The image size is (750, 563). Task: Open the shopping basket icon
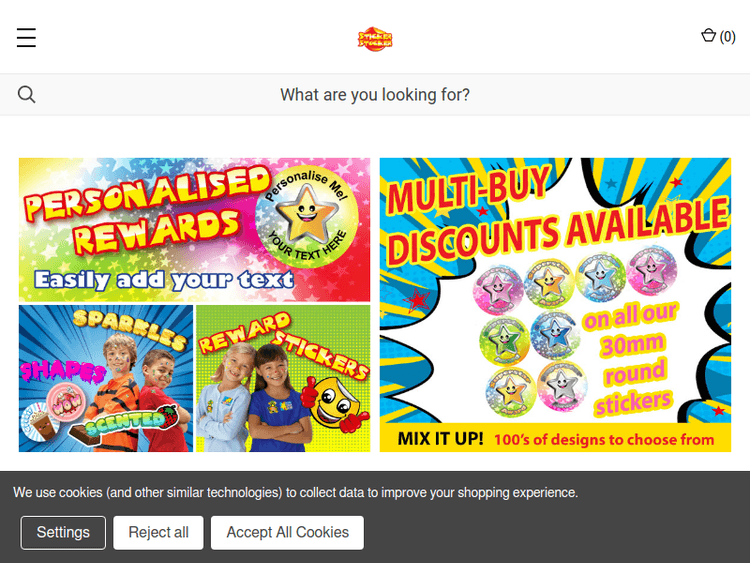708,36
